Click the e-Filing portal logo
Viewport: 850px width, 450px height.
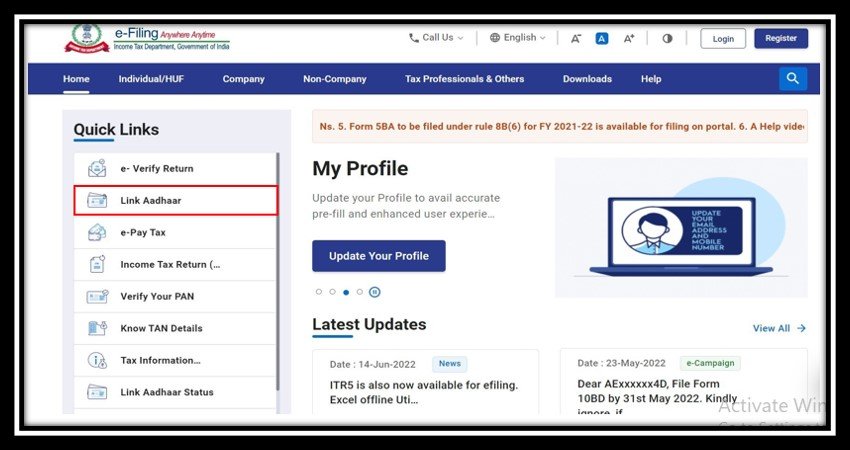(x=147, y=38)
